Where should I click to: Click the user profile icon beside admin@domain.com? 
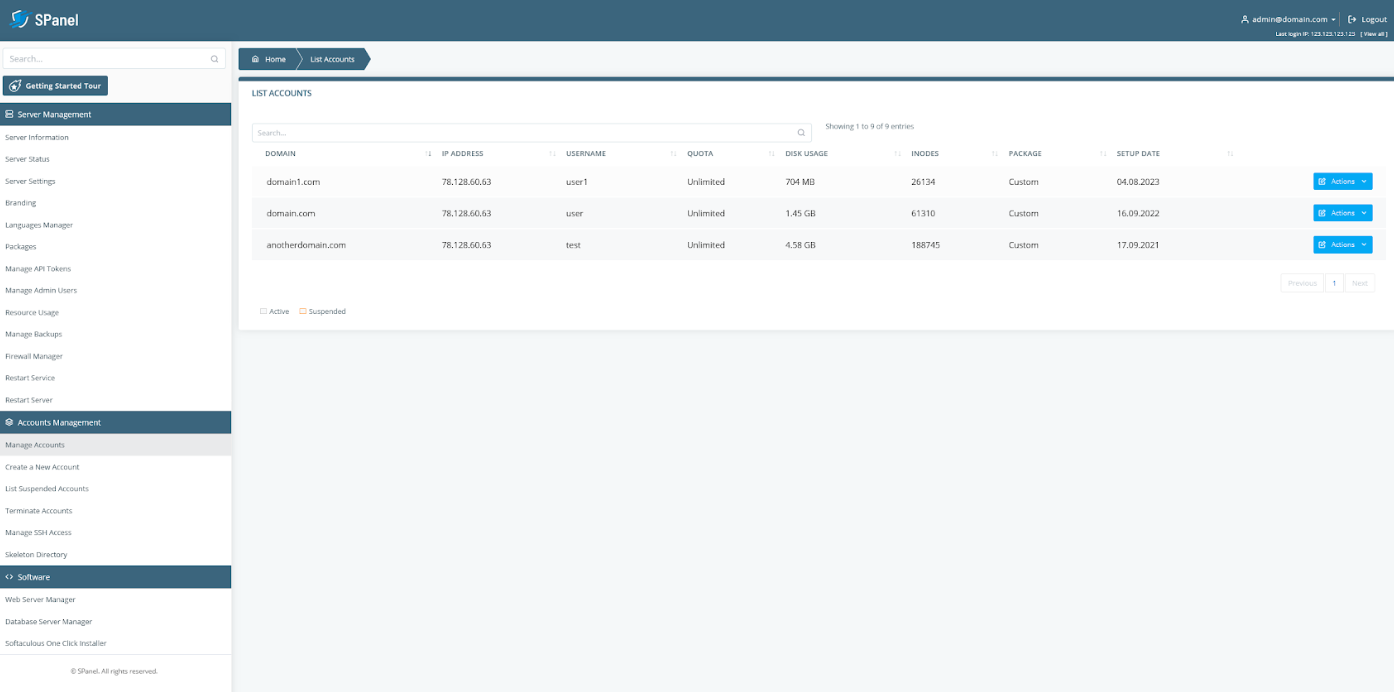pyautogui.click(x=1244, y=18)
